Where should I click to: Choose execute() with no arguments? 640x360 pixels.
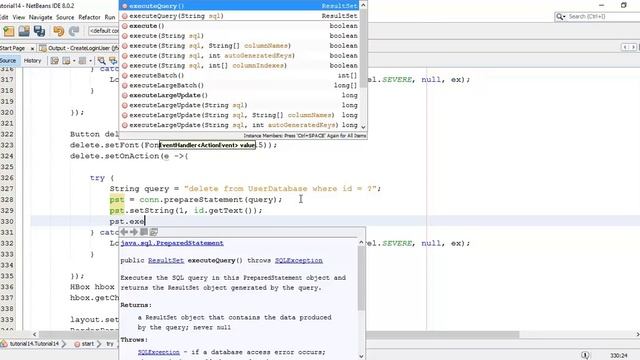click(x=240, y=26)
